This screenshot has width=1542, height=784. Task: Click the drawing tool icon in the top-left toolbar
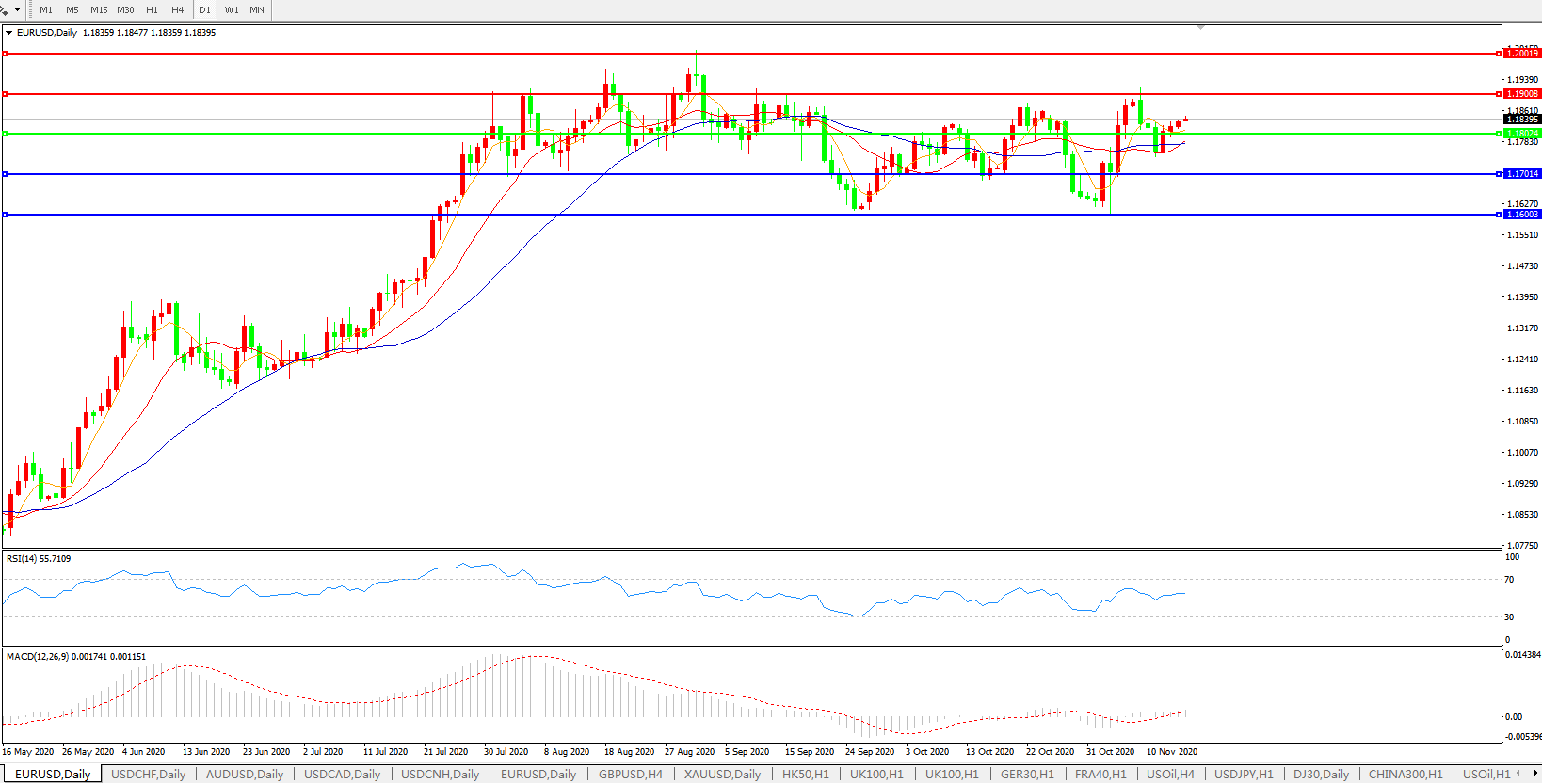pyautogui.click(x=5, y=10)
